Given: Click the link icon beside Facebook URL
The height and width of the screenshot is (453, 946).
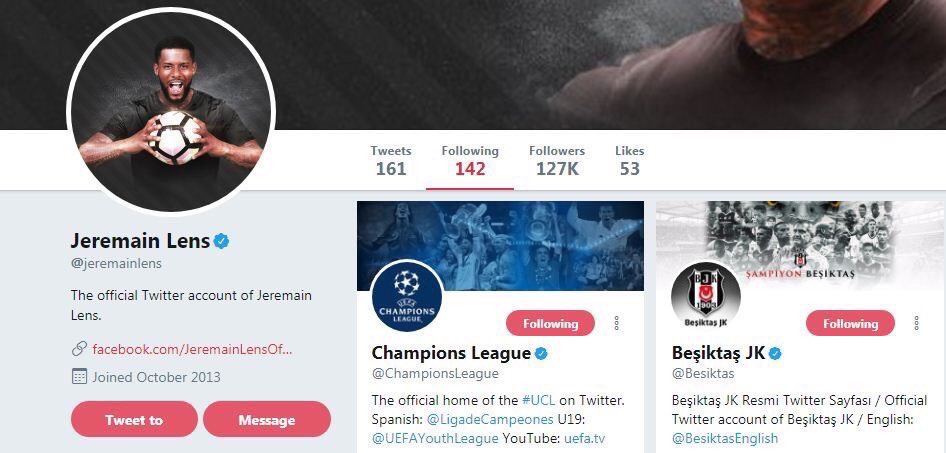Looking at the screenshot, I should pyautogui.click(x=79, y=350).
